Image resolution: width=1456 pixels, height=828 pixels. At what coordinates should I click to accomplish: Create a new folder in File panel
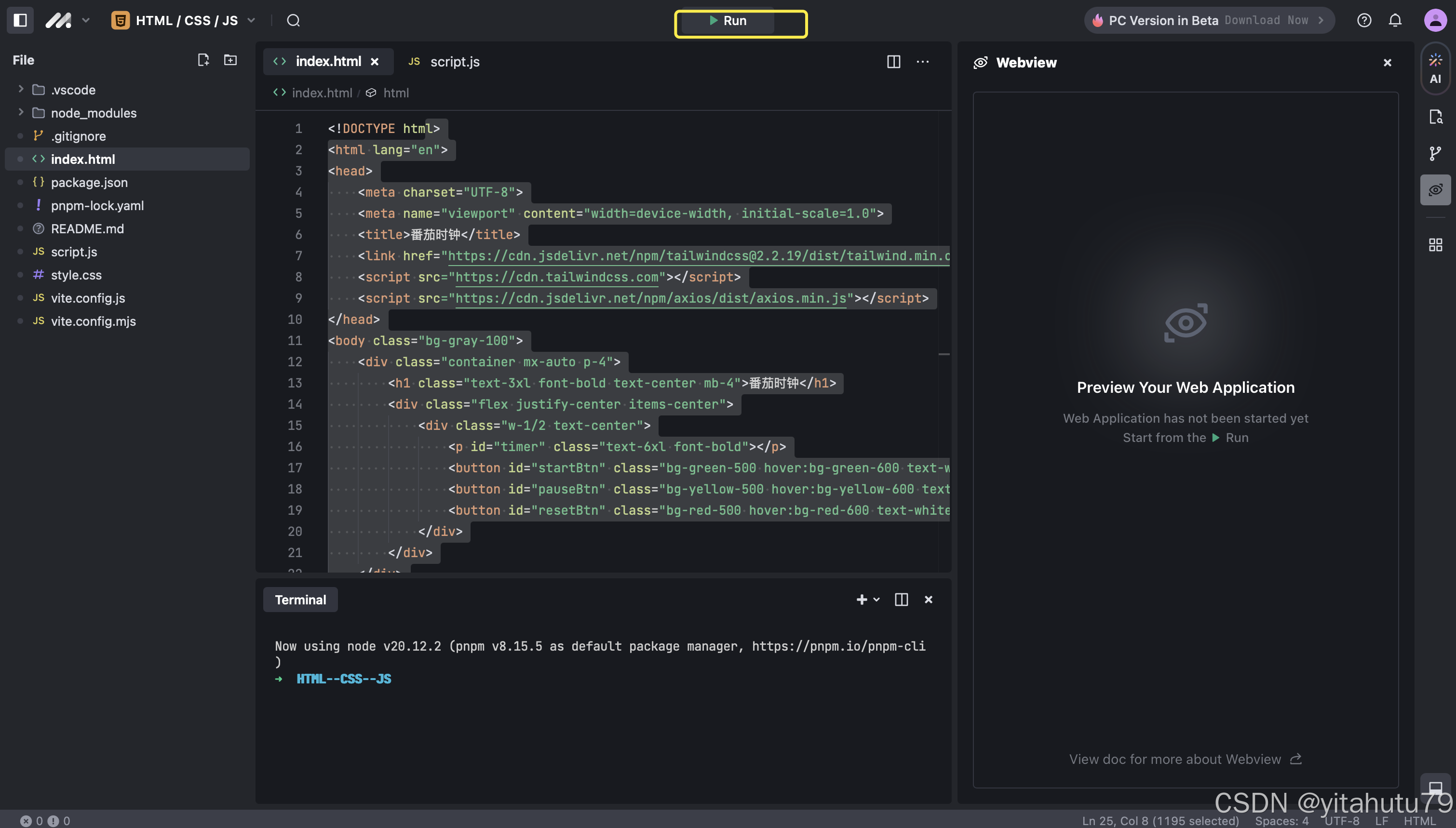230,60
